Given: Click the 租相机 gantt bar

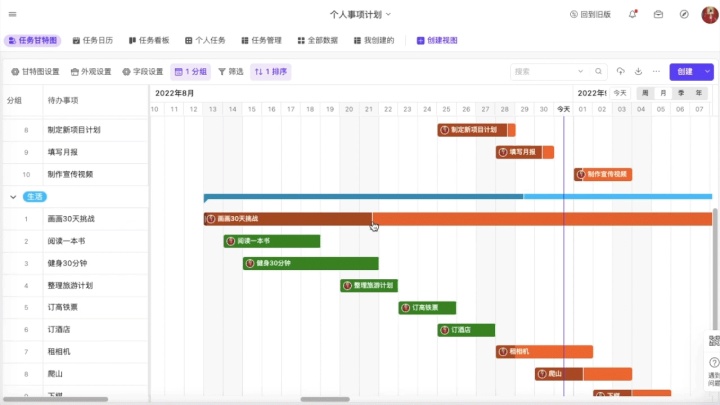Looking at the screenshot, I should [x=544, y=352].
